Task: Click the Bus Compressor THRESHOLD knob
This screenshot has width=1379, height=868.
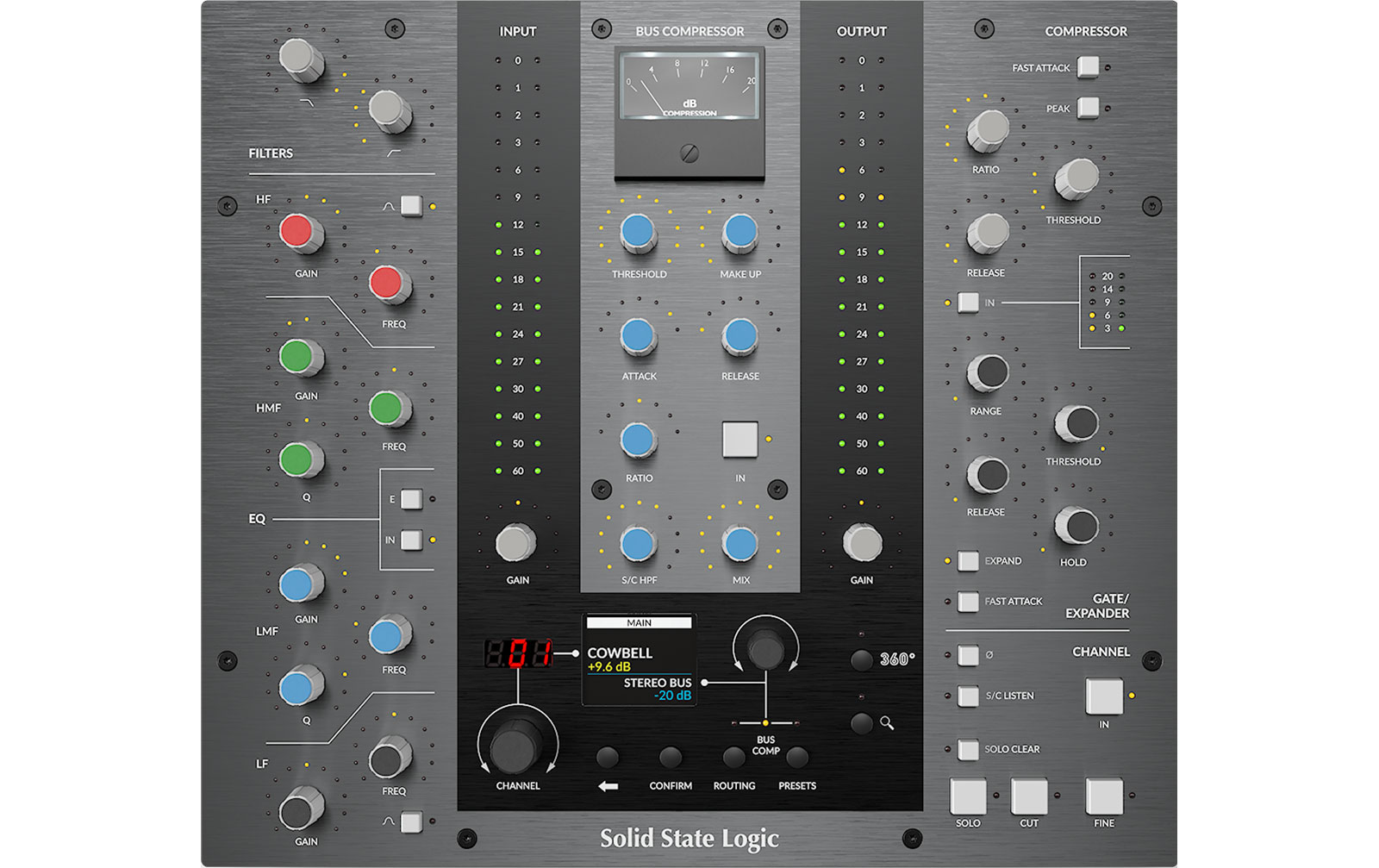Action: click(x=639, y=233)
